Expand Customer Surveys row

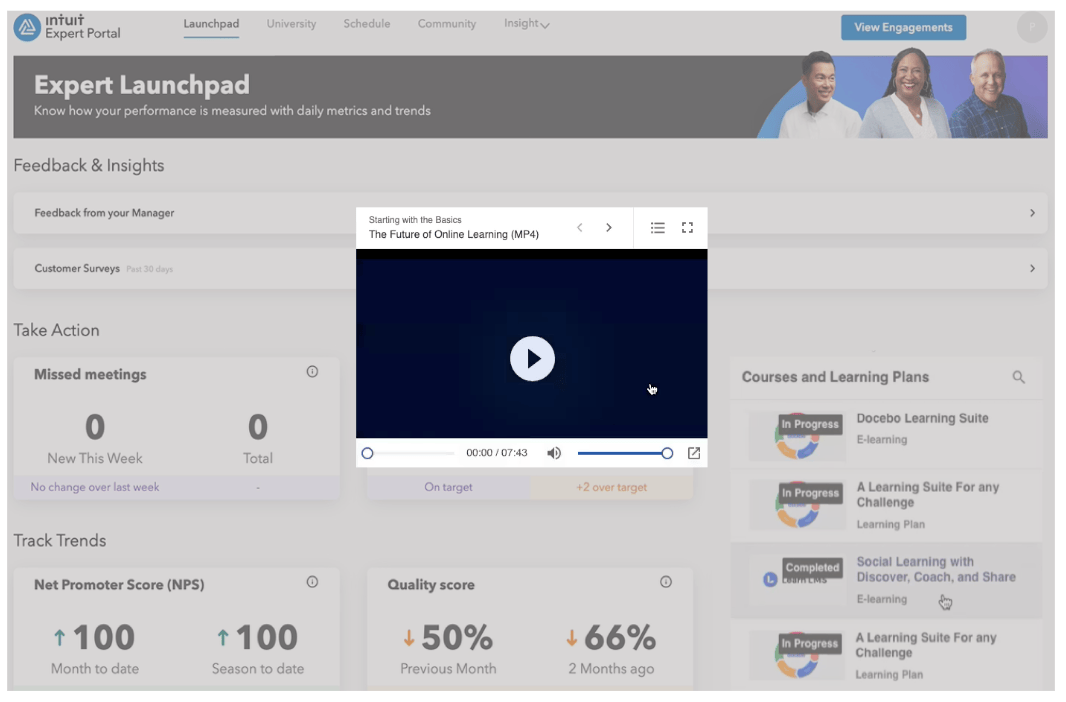point(1032,269)
